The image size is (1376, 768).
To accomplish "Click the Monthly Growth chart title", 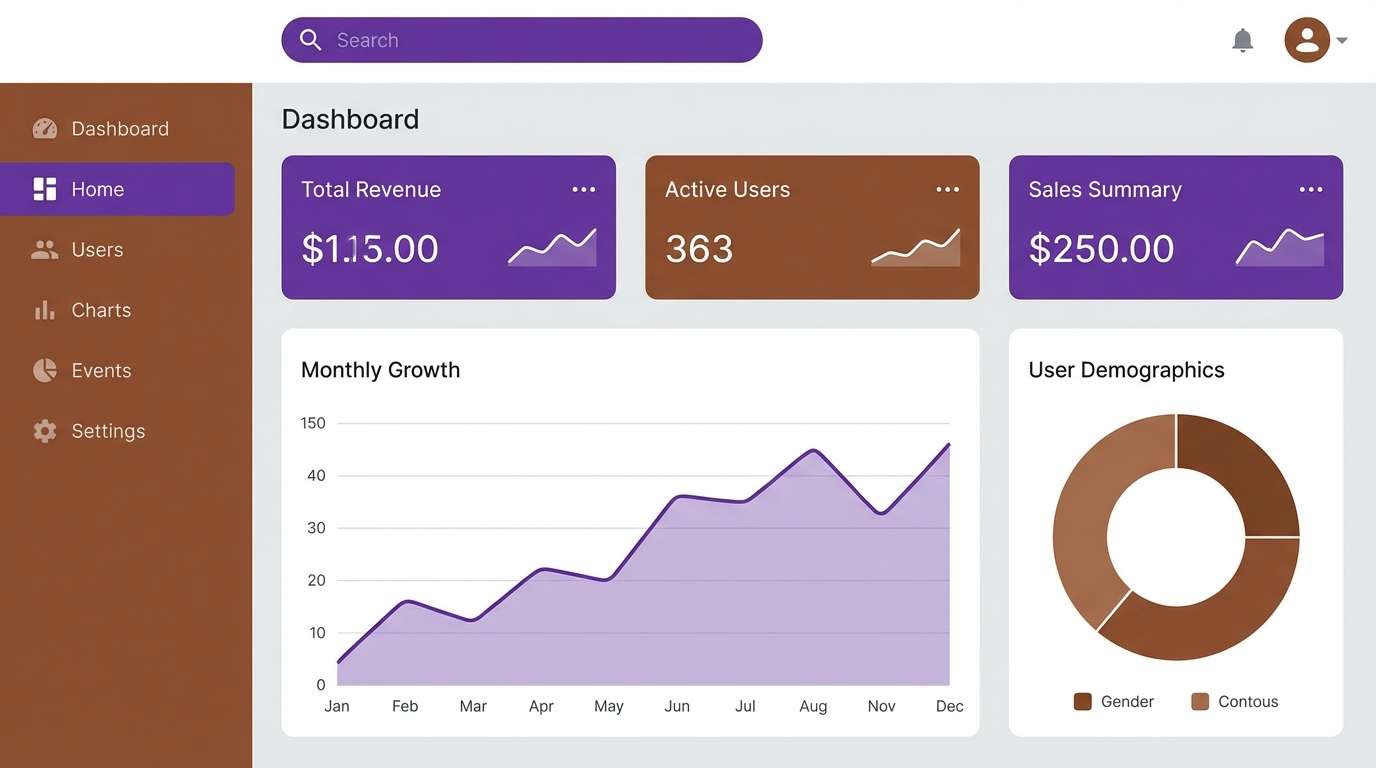I will pos(380,369).
